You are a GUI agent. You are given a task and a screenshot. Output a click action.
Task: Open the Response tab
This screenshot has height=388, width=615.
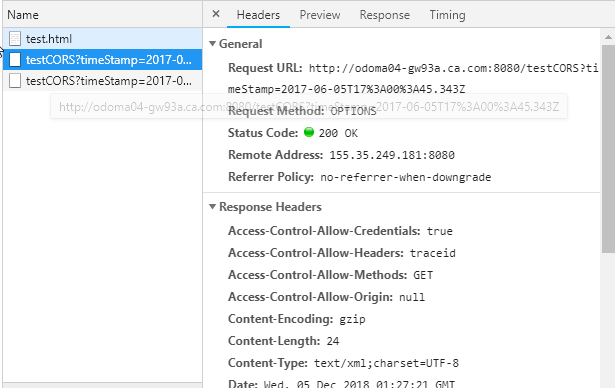384,15
